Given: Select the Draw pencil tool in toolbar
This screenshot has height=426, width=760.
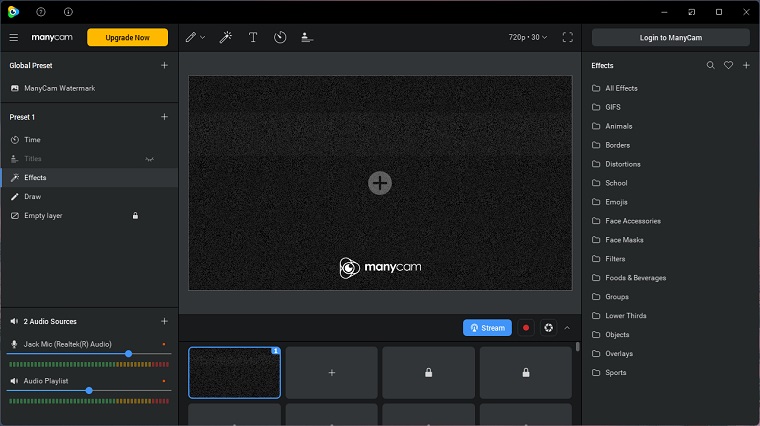Looking at the screenshot, I should pos(191,37).
